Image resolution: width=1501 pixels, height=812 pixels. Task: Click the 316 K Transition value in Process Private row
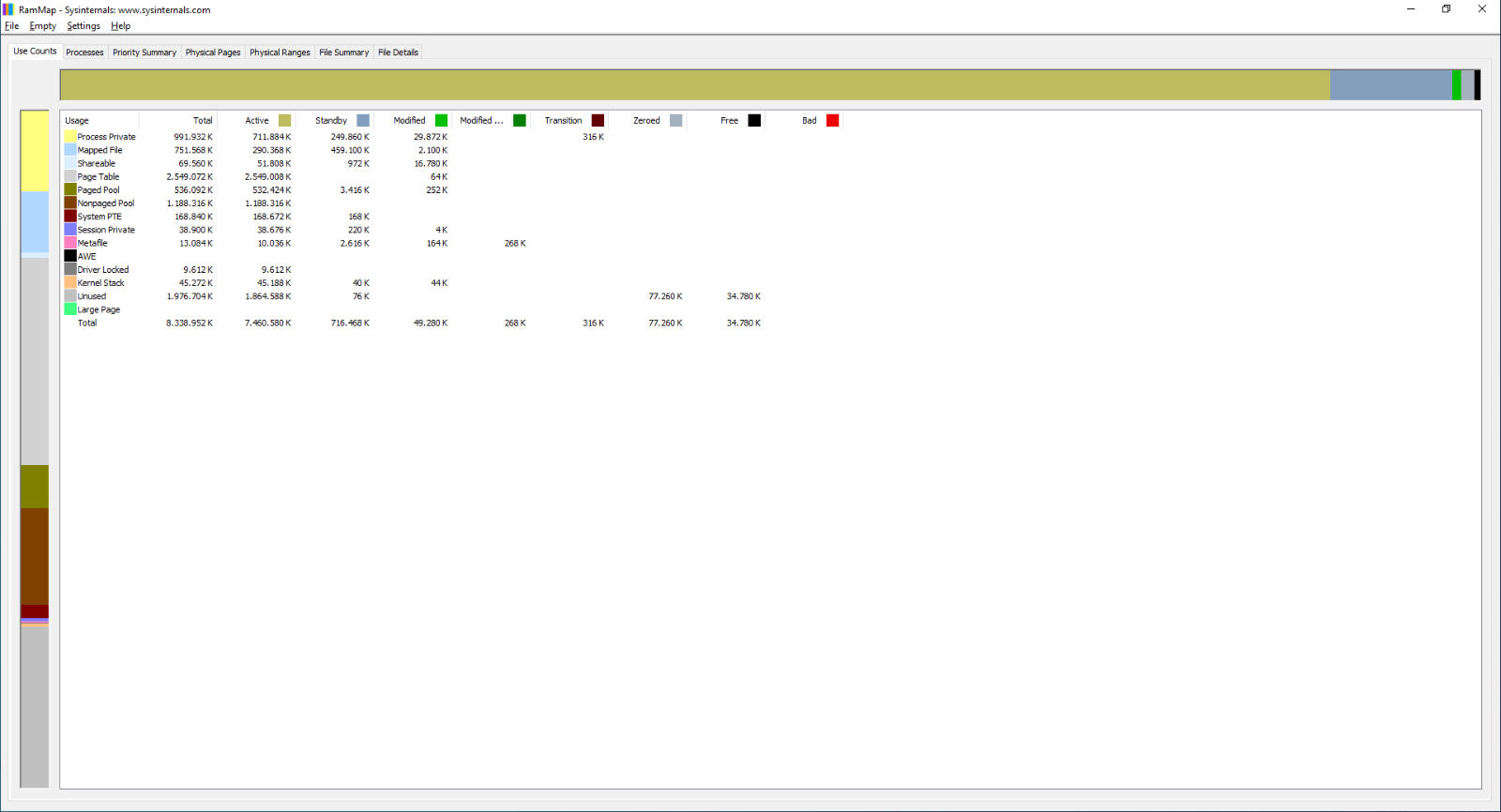593,137
